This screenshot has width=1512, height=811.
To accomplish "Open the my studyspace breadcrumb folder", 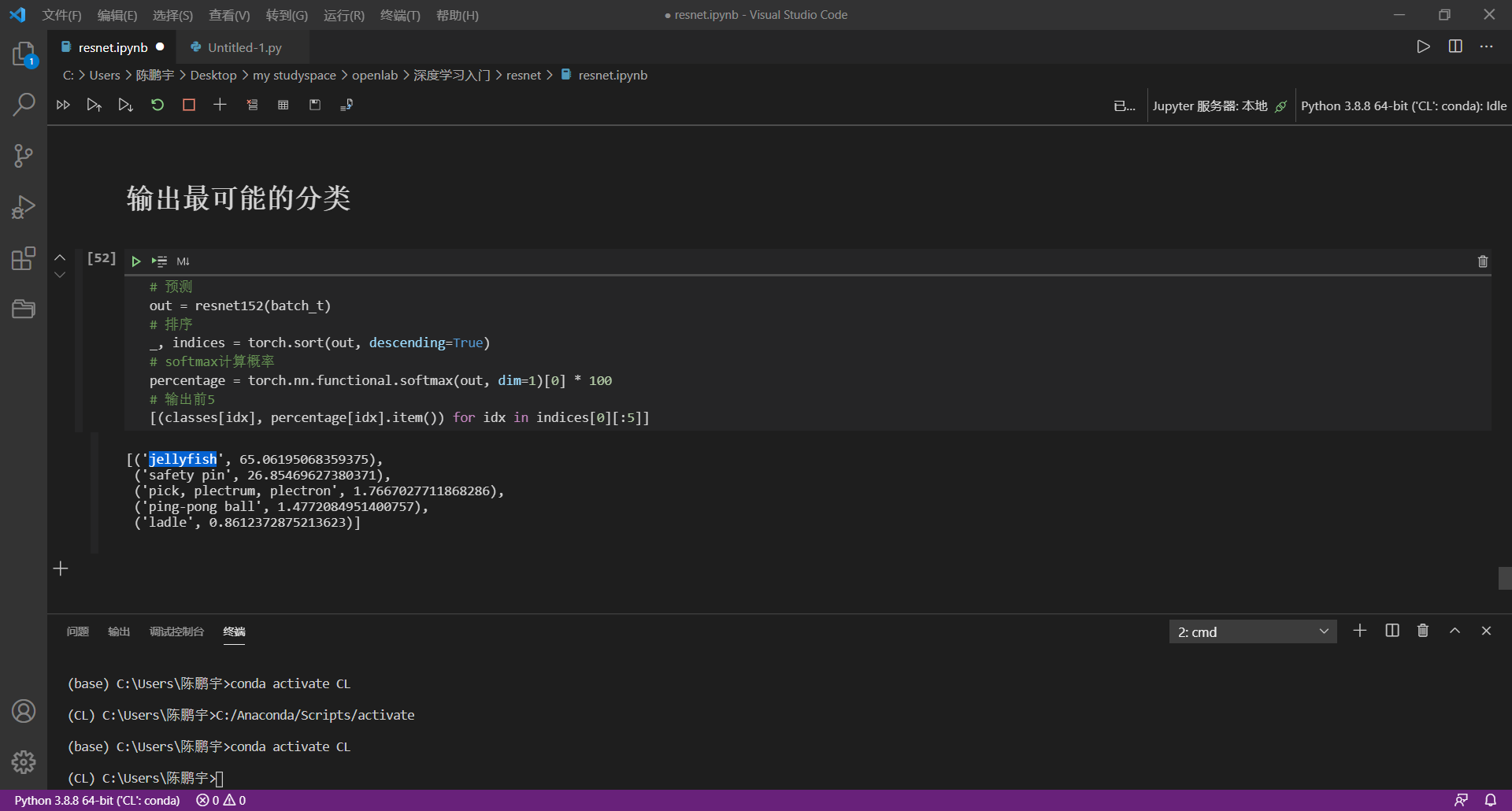I will (295, 75).
